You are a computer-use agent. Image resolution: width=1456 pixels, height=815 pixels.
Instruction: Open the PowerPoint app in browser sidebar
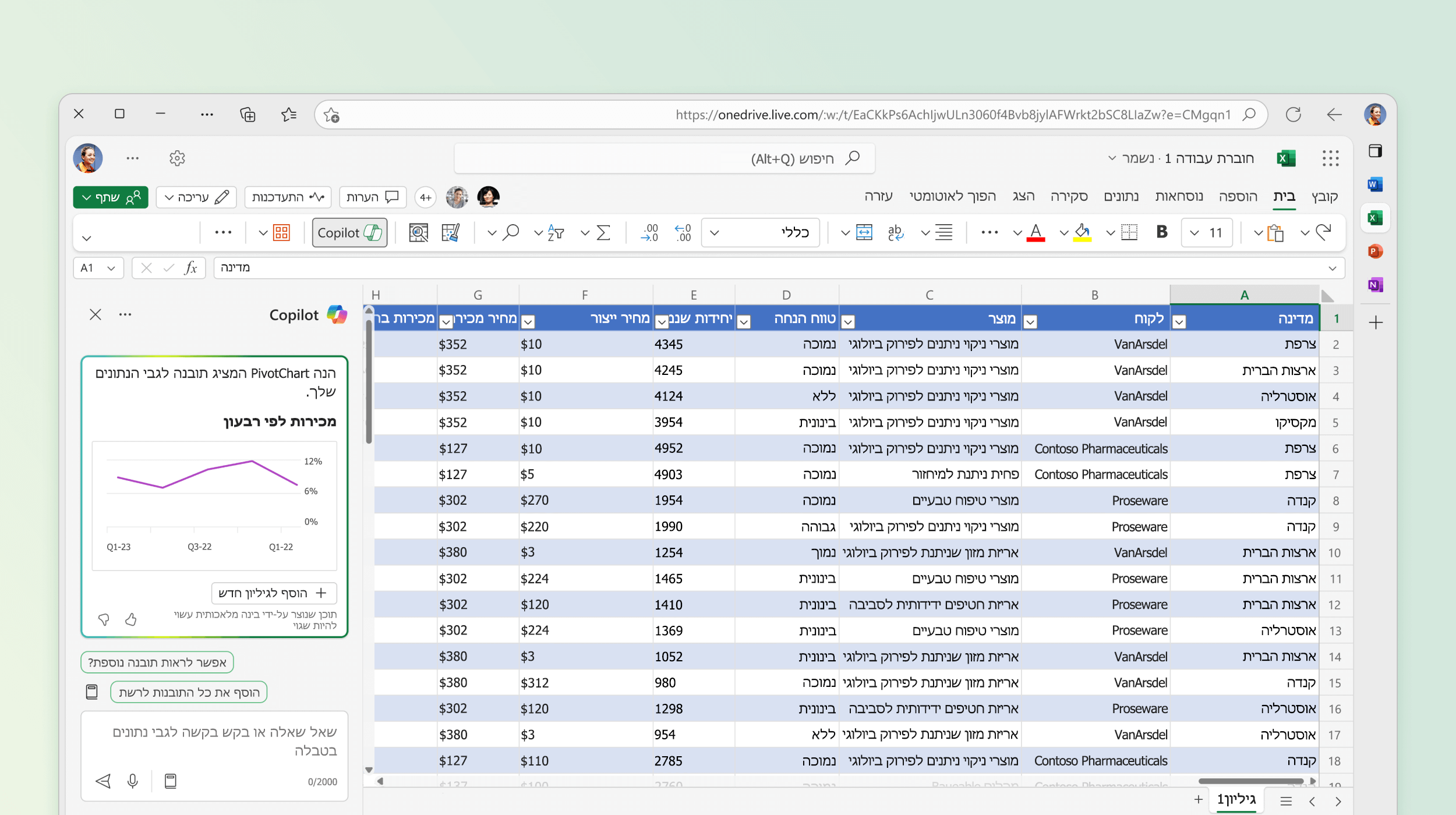(1375, 251)
